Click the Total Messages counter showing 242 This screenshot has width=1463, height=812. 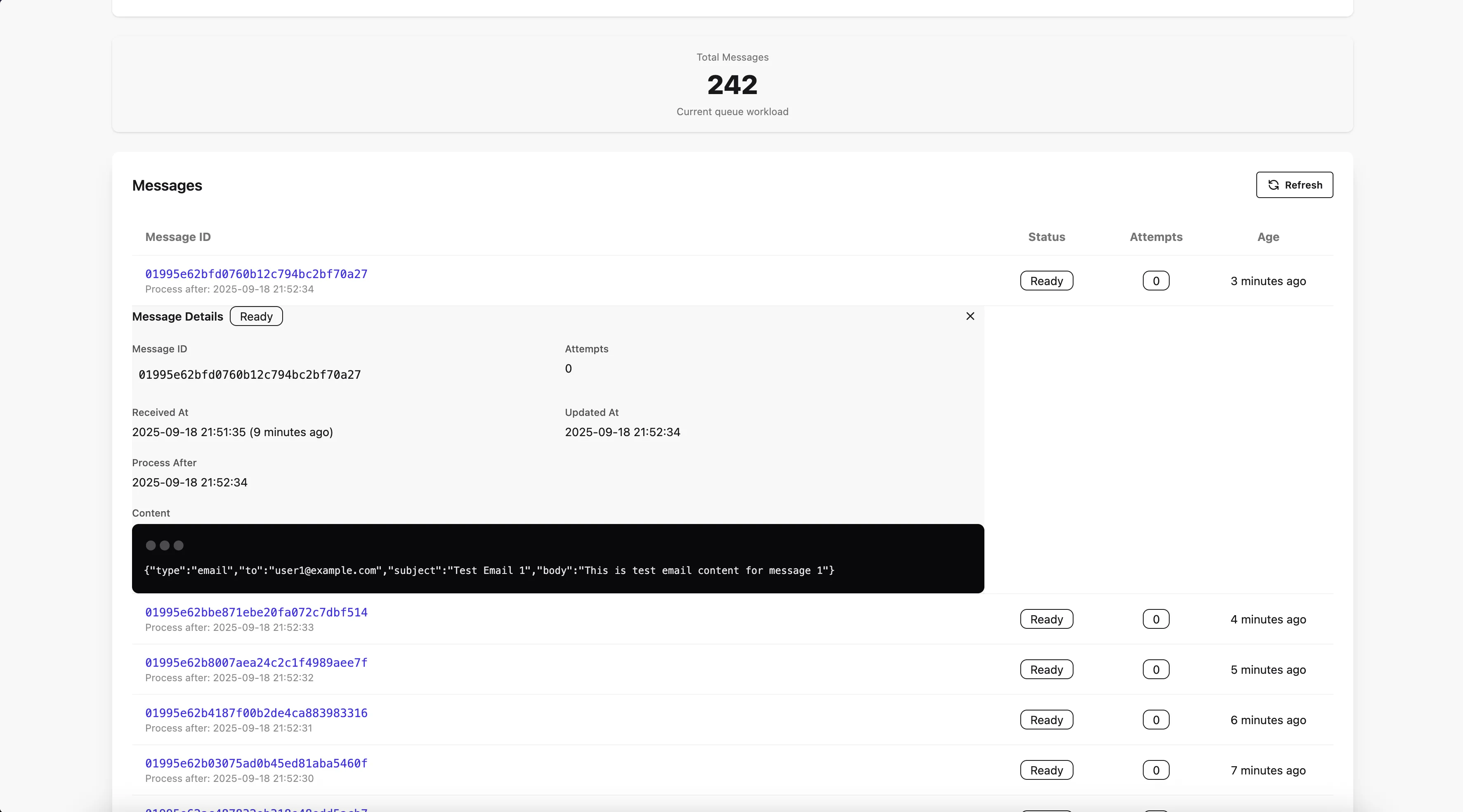732,85
